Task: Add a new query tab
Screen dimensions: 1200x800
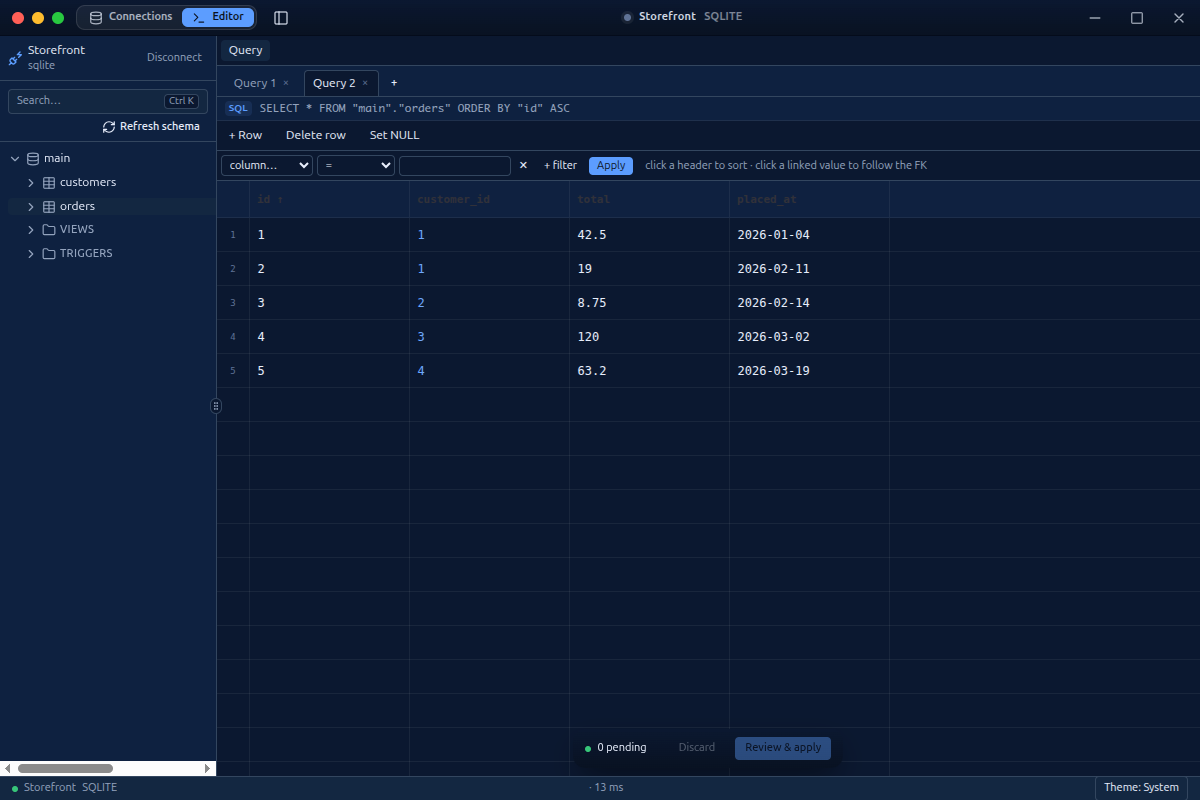Action: pos(394,83)
